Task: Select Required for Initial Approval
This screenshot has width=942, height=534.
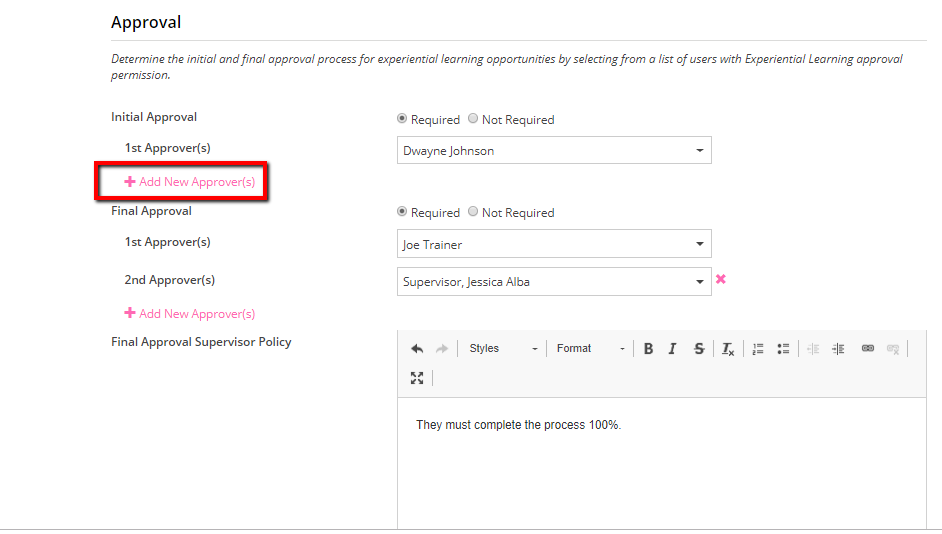Action: click(x=402, y=119)
